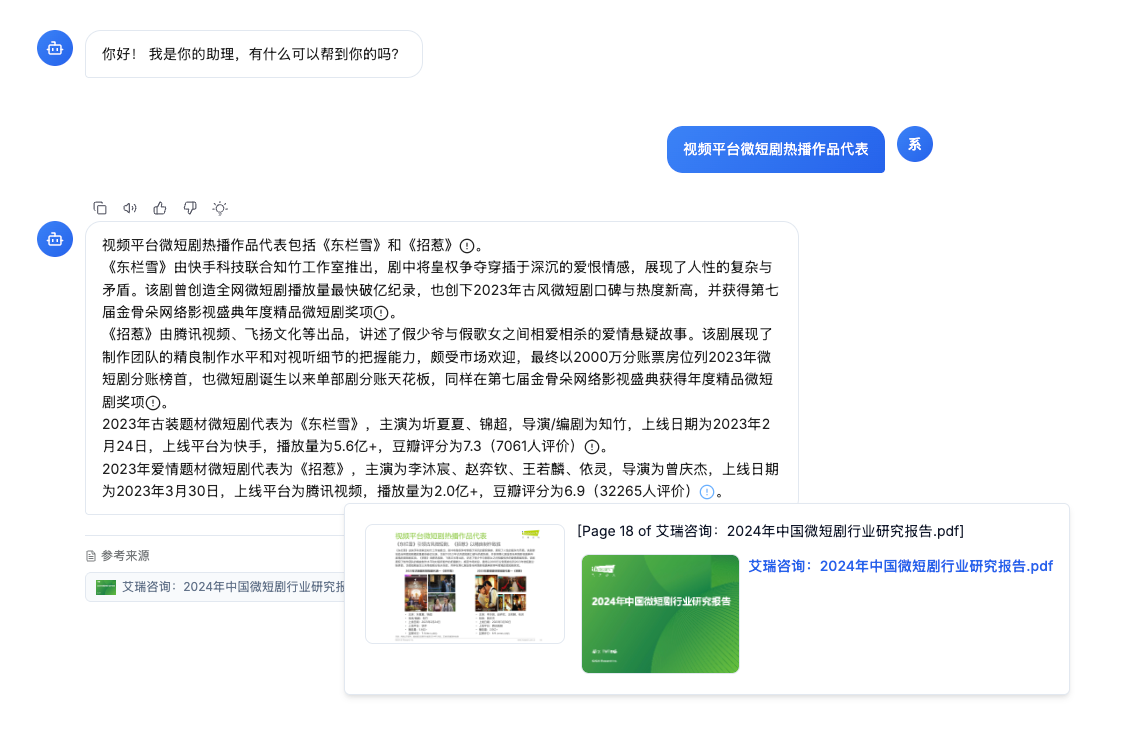This screenshot has height=730, width=1128.
Task: Click the blue 系 user avatar
Action: [x=914, y=144]
